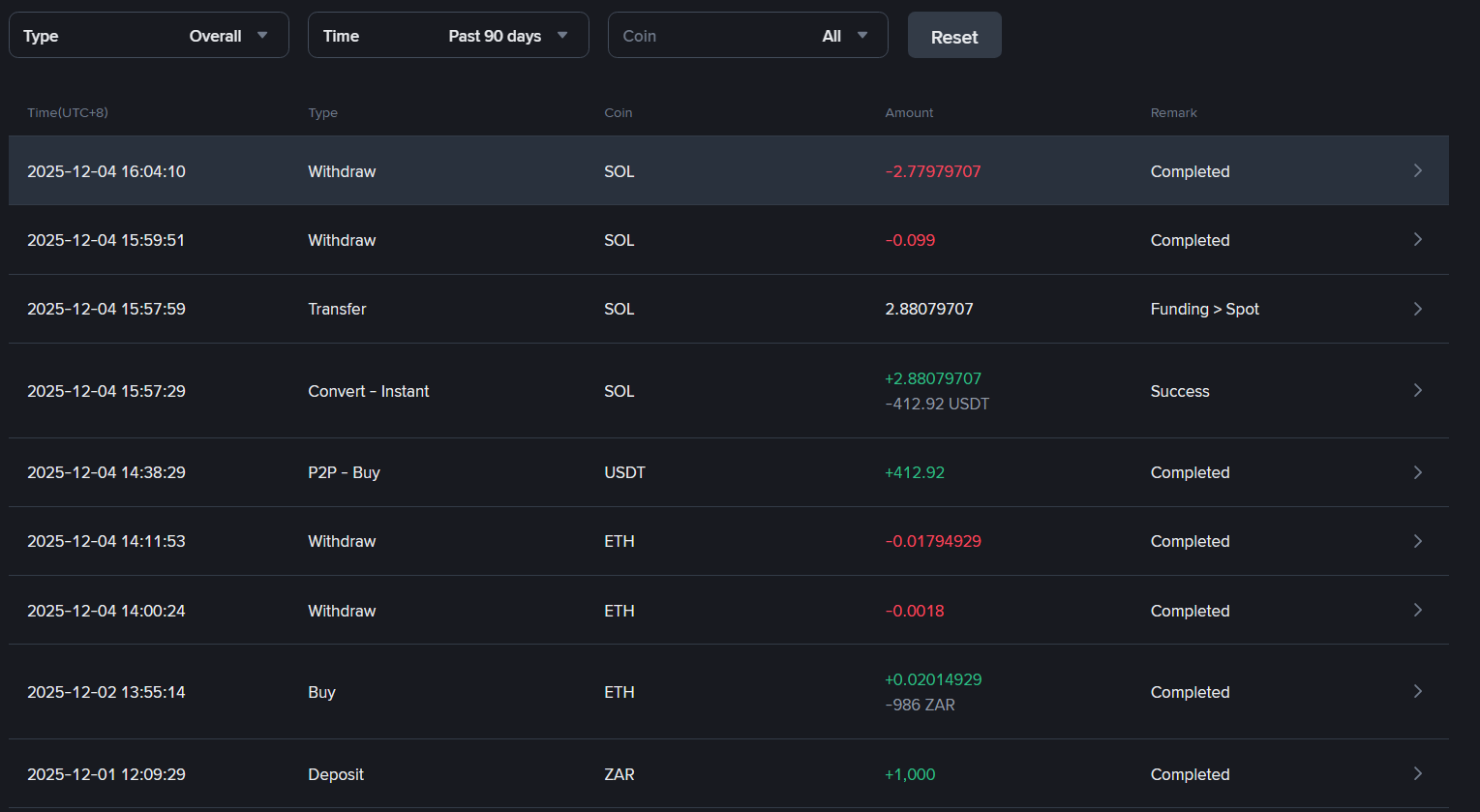Click the Remark column header

[x=1173, y=113]
